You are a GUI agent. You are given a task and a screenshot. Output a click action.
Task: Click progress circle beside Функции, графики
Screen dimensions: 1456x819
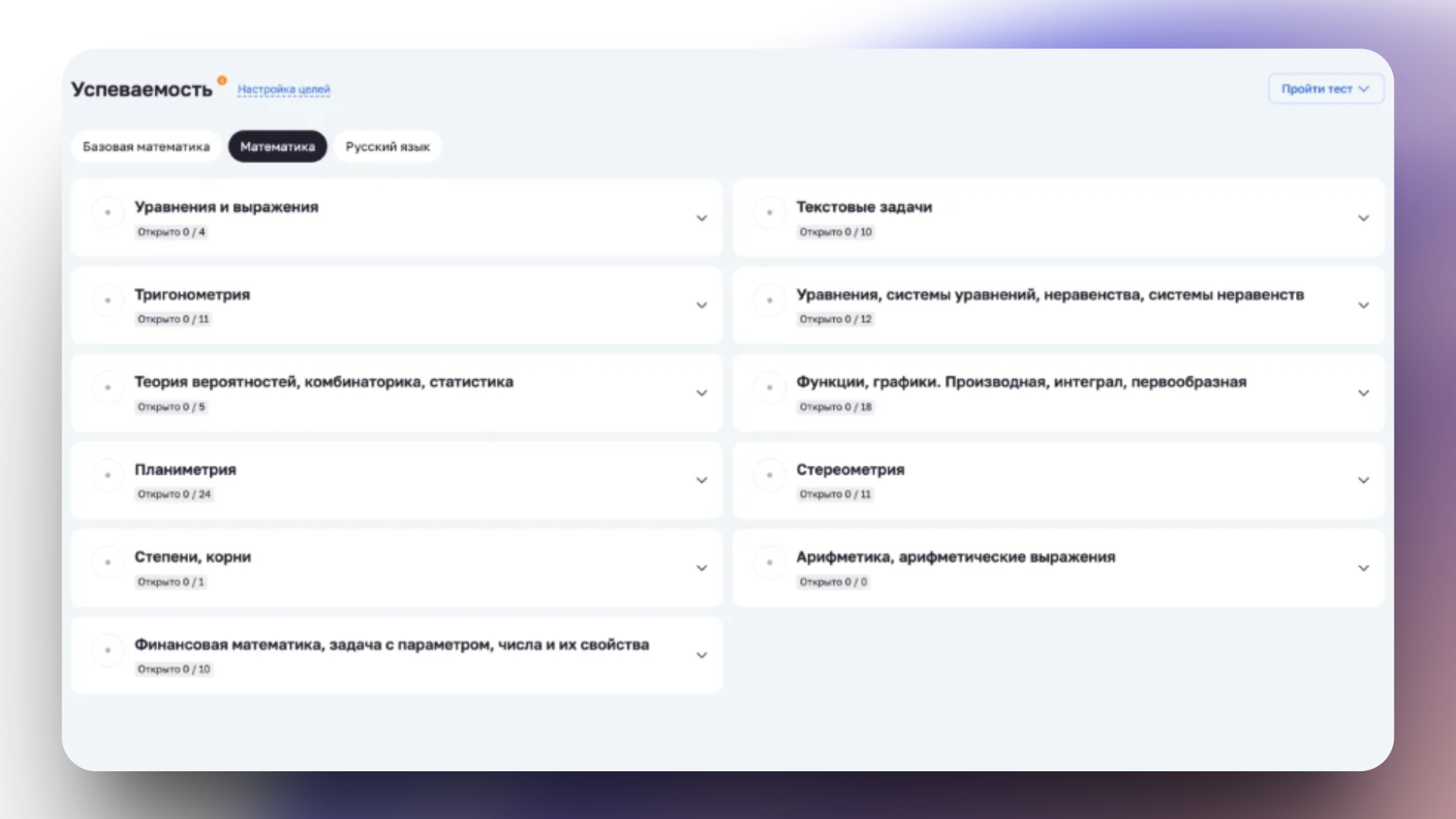[770, 388]
